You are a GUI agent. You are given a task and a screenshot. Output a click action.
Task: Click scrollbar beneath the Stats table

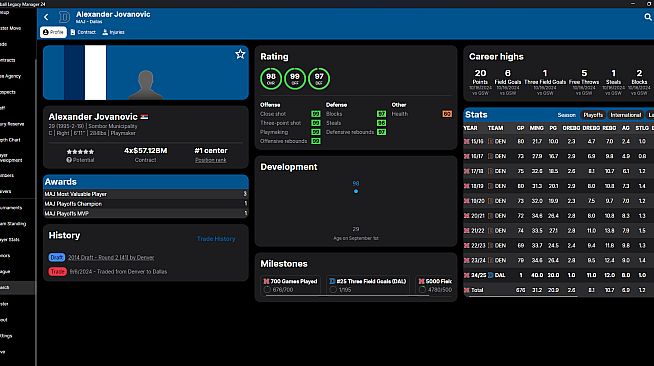524,296
